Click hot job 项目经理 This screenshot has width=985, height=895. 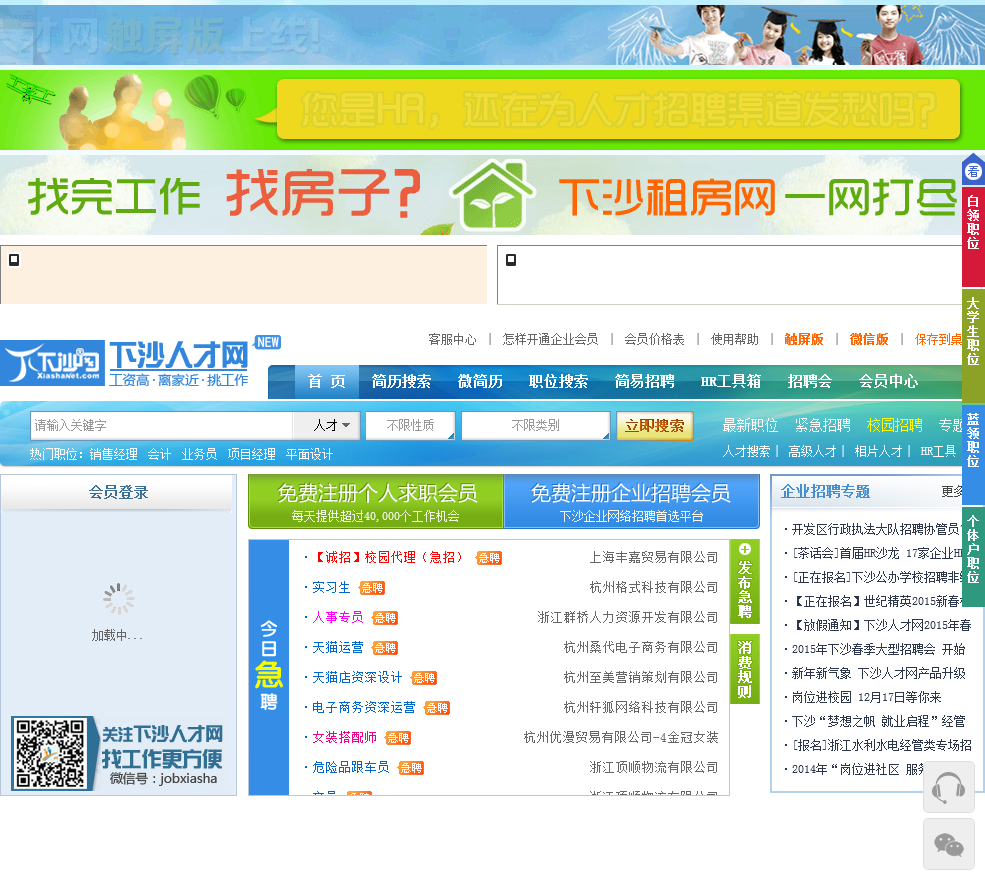(x=251, y=455)
